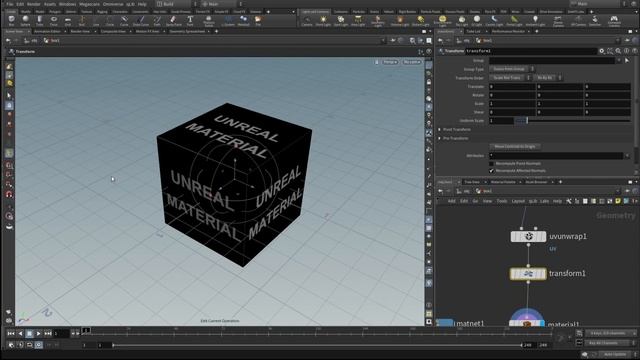640x360 pixels.
Task: Disable Recompute Affected Normals checkbox
Action: 491,171
